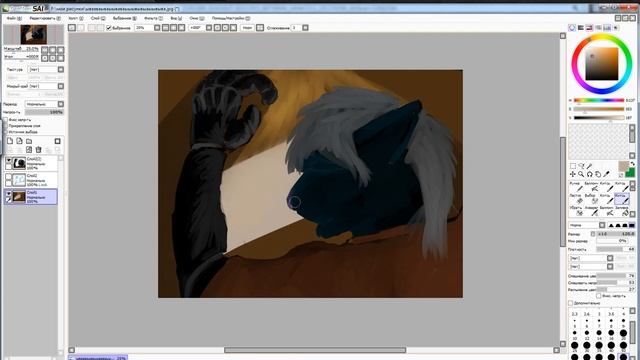
Task: Click the brush Размер size slider
Action: point(616,234)
